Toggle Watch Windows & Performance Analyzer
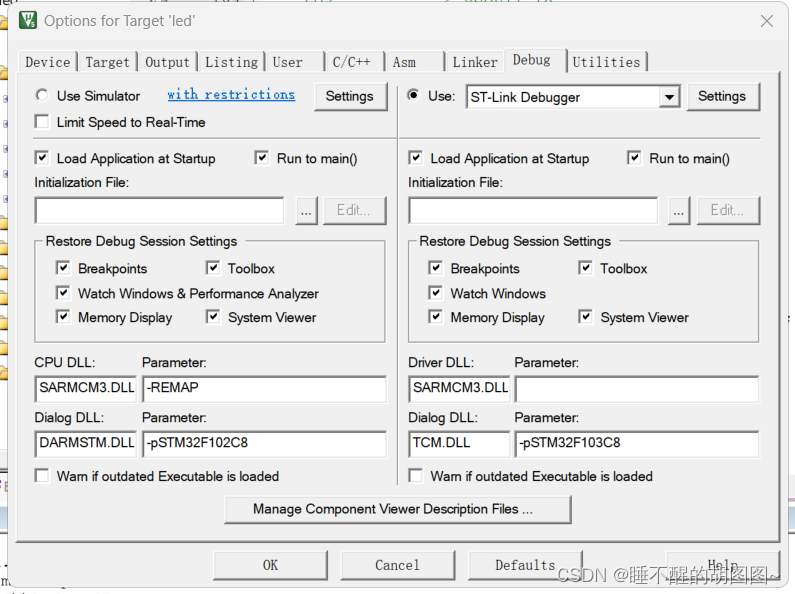The image size is (795, 594). click(63, 293)
